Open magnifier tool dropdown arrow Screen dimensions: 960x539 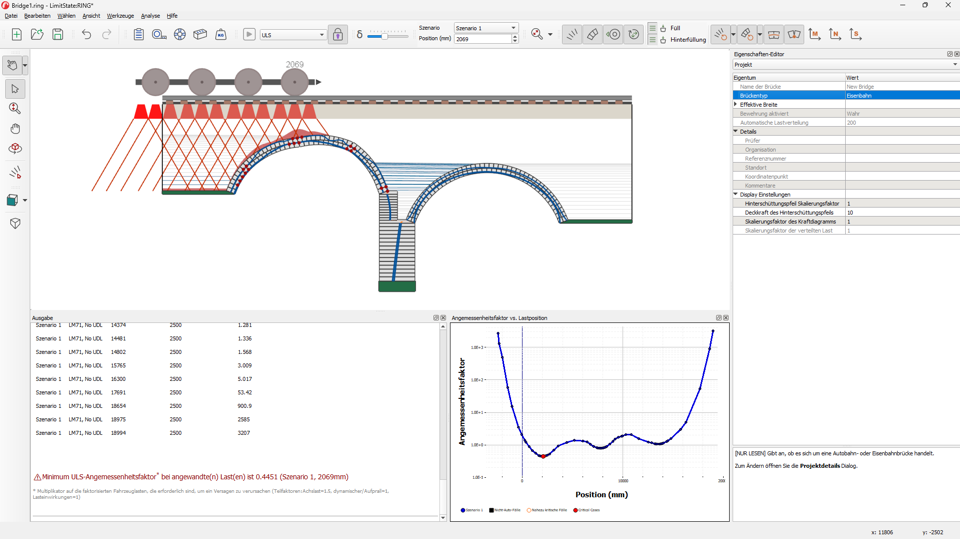(x=550, y=35)
